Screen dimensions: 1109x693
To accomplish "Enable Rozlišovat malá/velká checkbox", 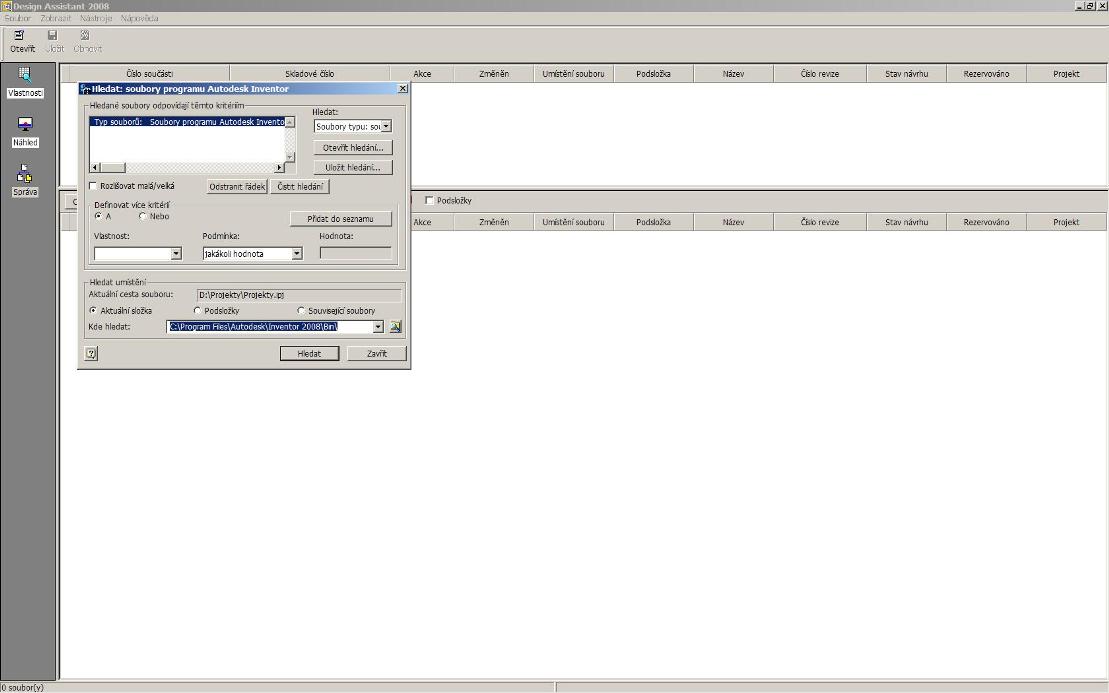I will point(93,186).
